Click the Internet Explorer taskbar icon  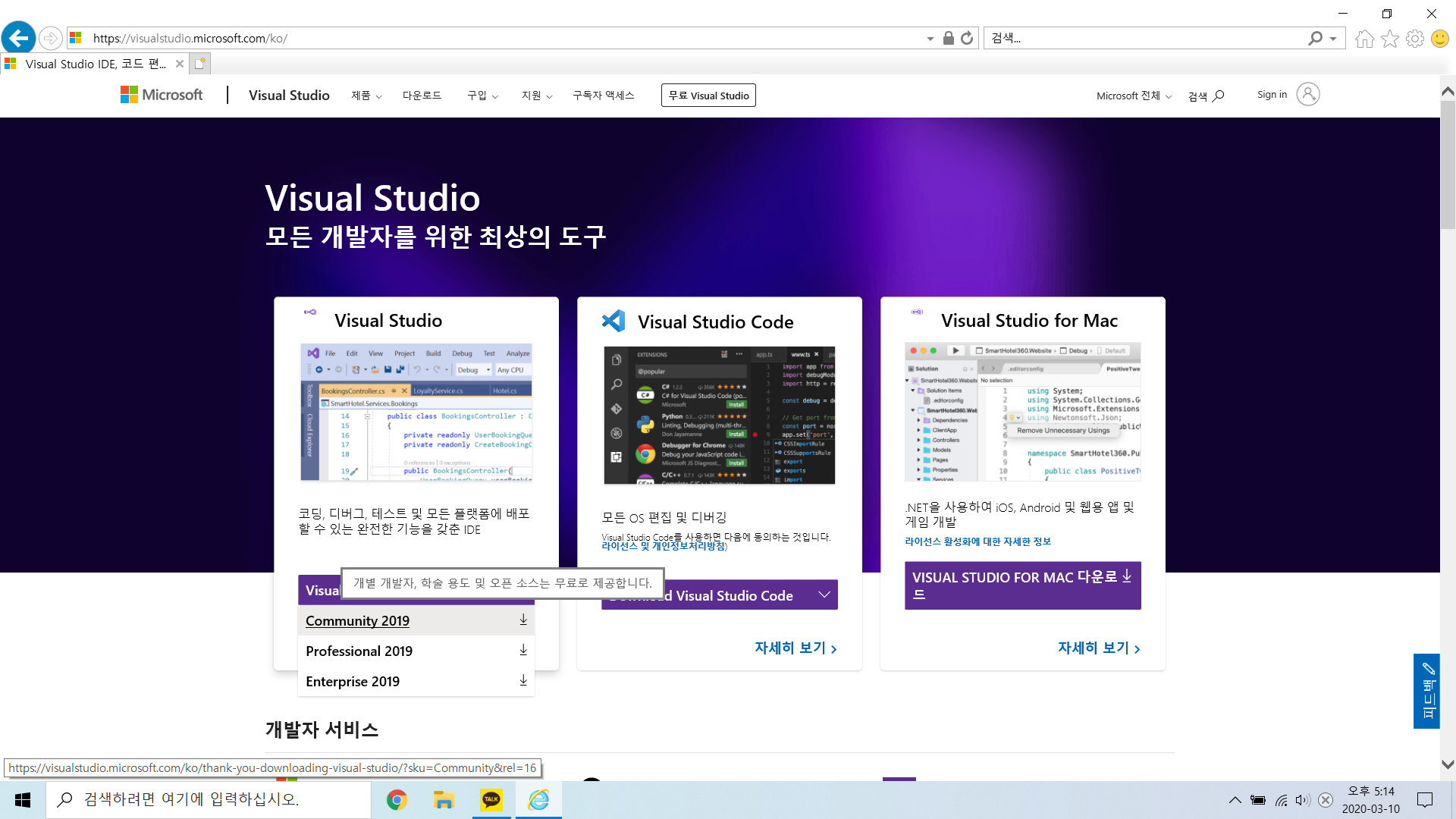coord(538,800)
